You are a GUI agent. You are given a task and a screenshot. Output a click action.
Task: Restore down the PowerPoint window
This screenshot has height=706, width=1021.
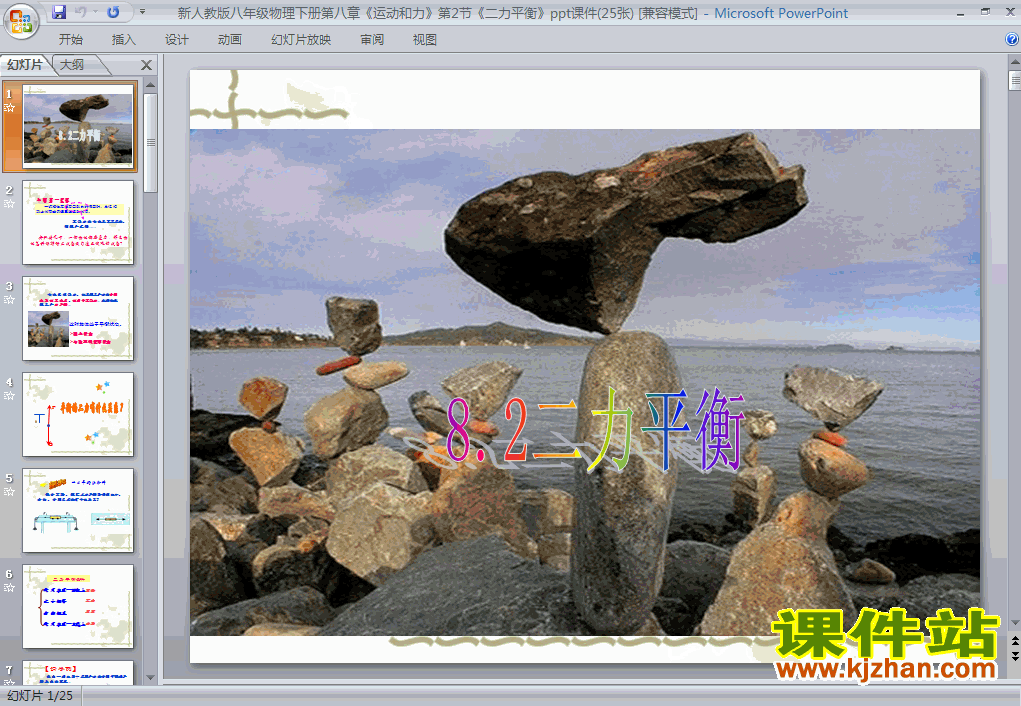[x=985, y=12]
